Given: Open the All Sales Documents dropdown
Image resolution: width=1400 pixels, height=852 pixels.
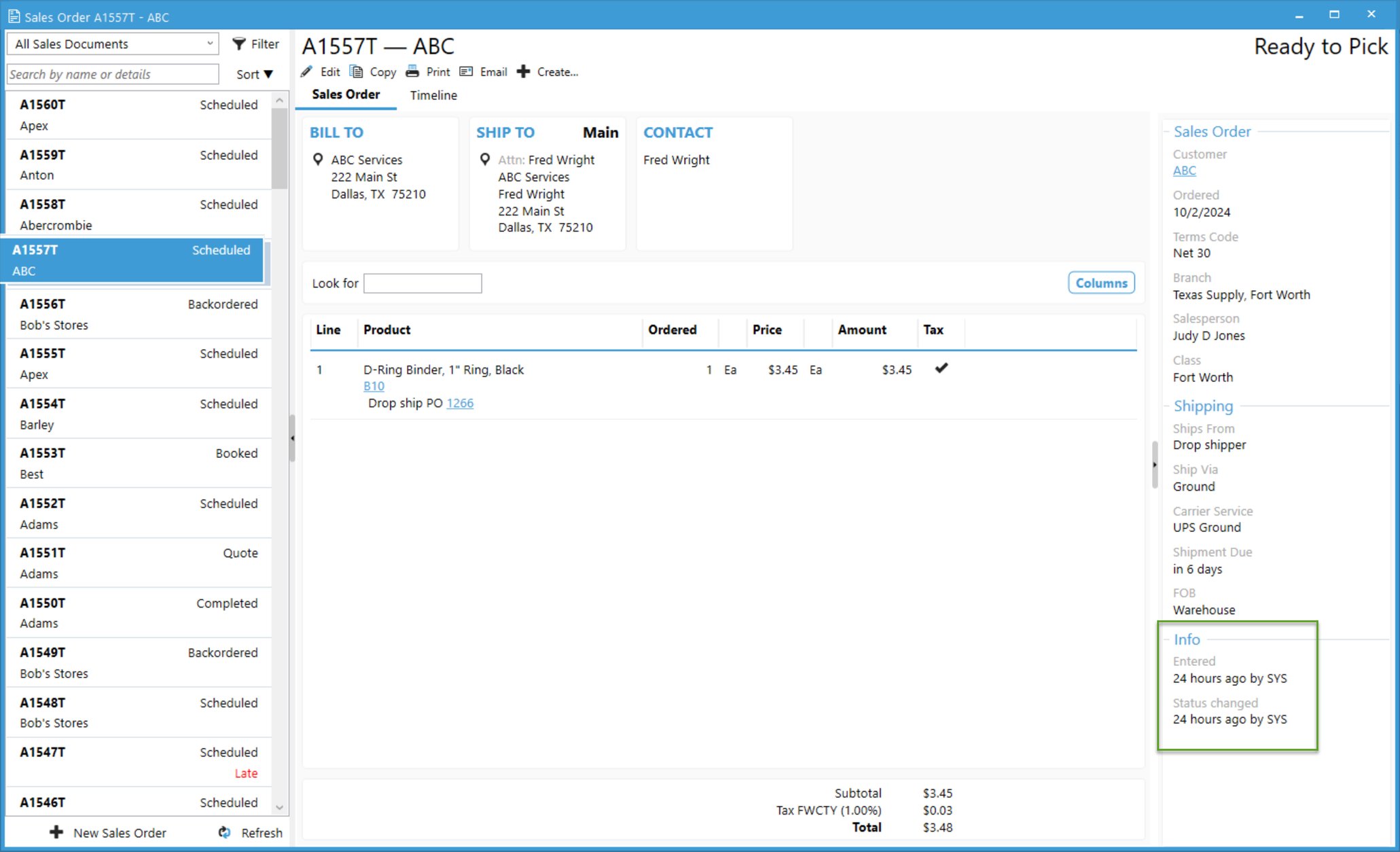Looking at the screenshot, I should 111,43.
